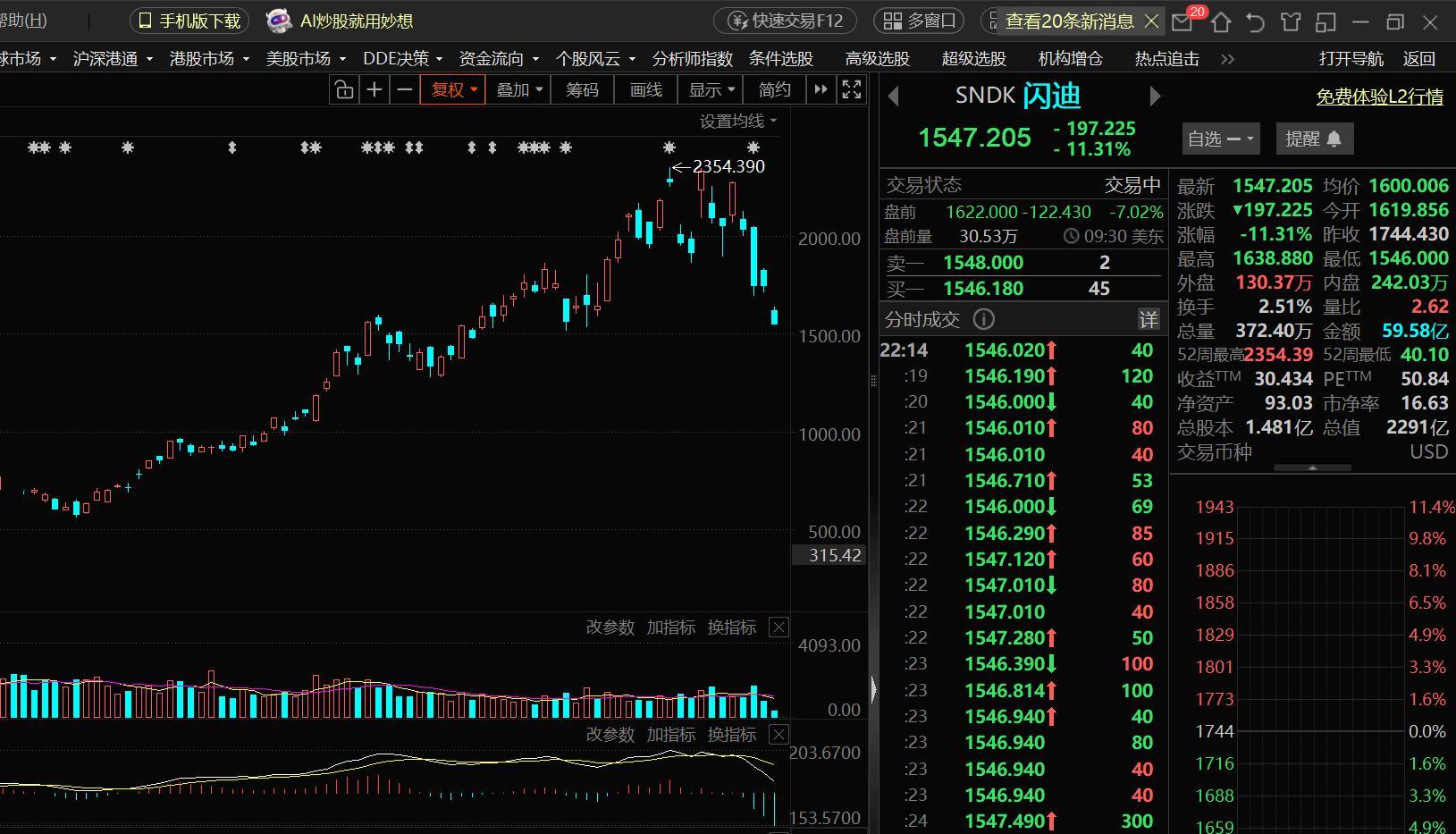Go to previous stock arrow
Viewport: 1456px width, 834px height.
coord(893,96)
